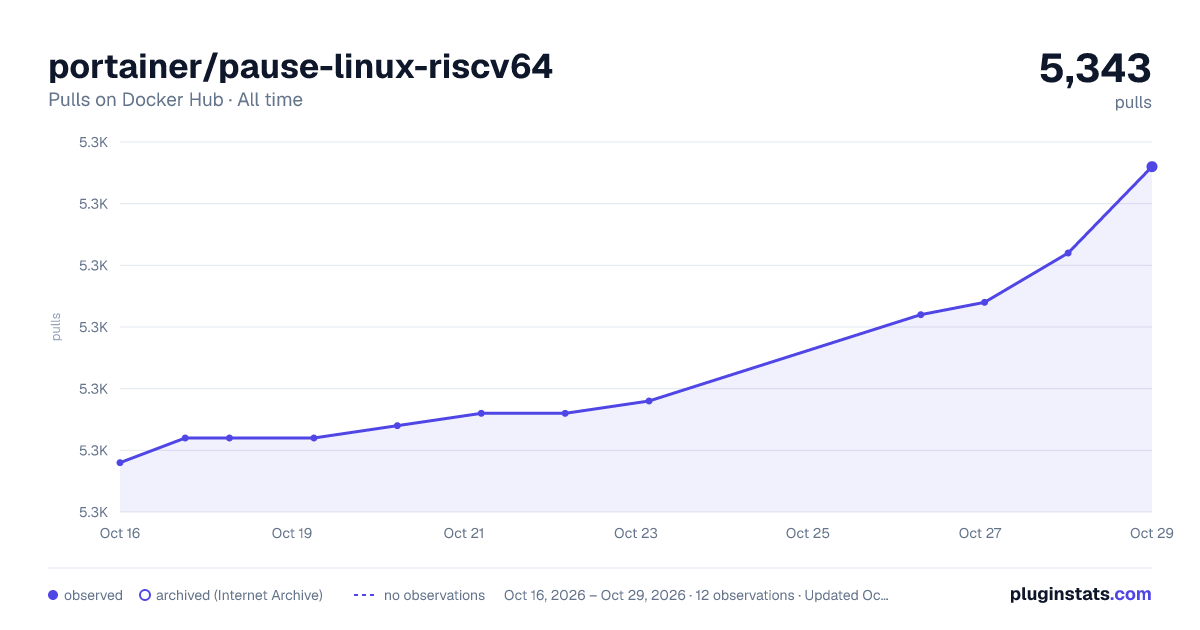This screenshot has width=1200, height=630.
Task: Click the 'Oct 25' x-axis label
Action: (808, 533)
